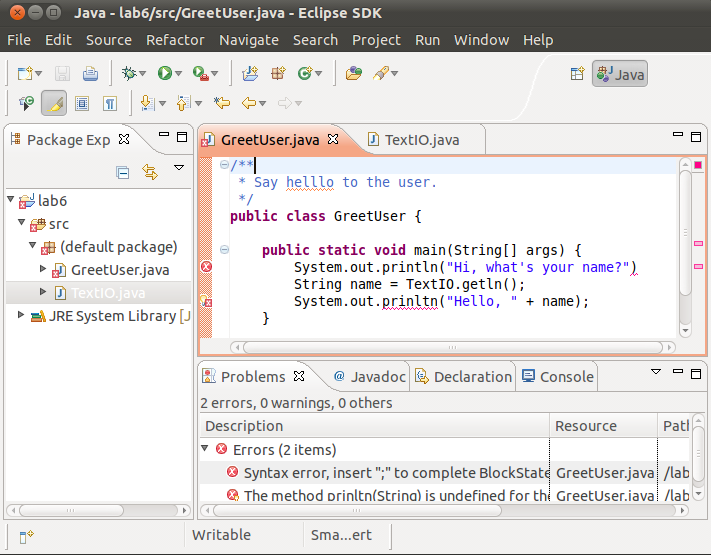Click the New Java Class icon

302,73
